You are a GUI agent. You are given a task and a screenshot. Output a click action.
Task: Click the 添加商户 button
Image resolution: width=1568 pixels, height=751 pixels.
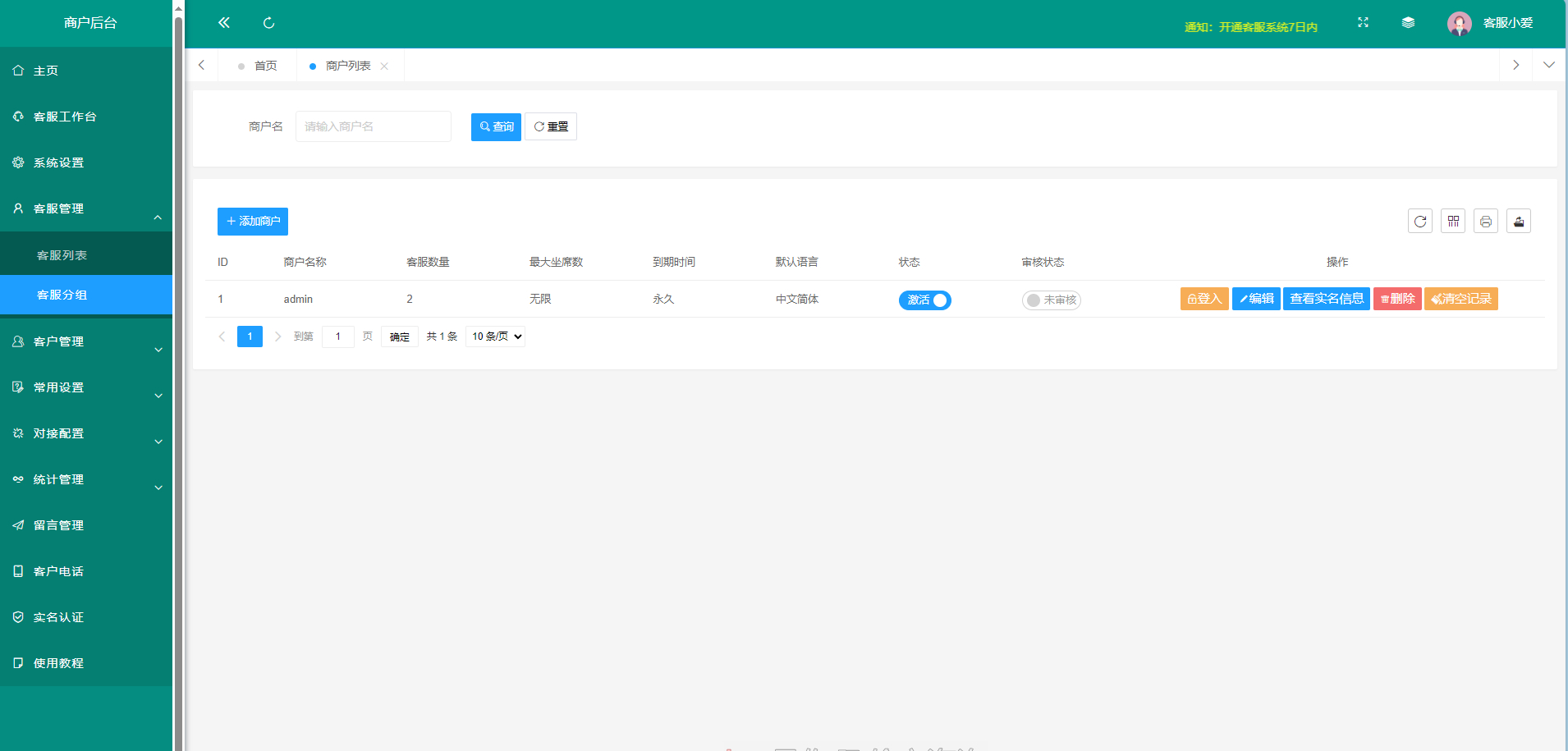(x=253, y=222)
